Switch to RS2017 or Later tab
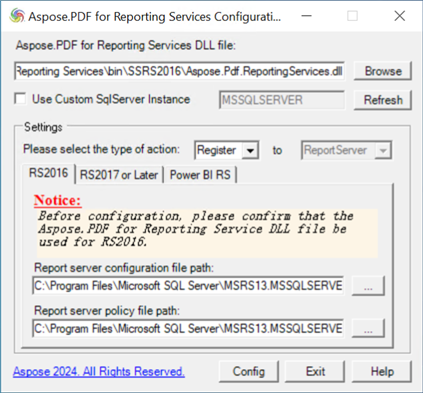 pyautogui.click(x=119, y=175)
